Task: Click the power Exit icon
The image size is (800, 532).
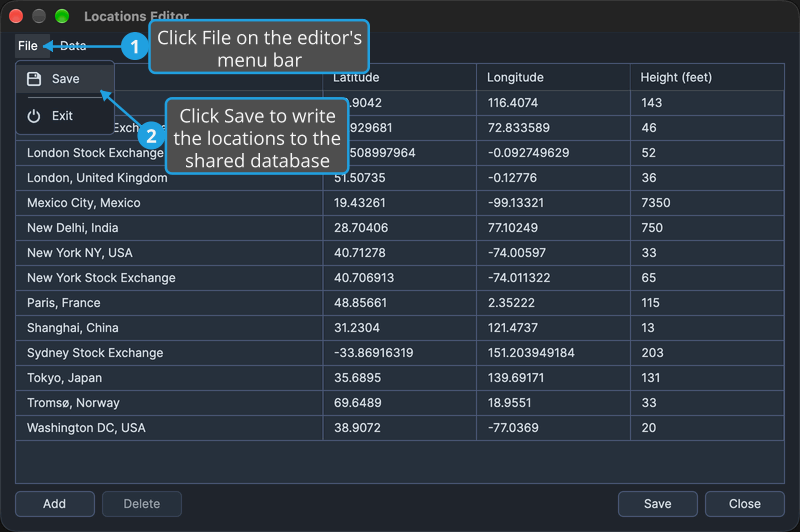Action: (x=34, y=116)
